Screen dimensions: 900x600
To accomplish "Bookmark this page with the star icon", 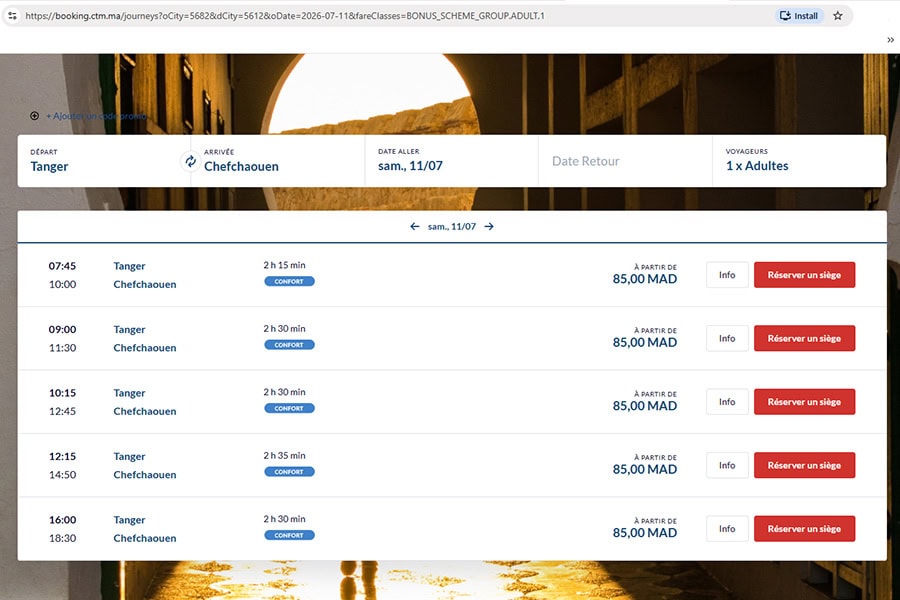I will (x=837, y=16).
